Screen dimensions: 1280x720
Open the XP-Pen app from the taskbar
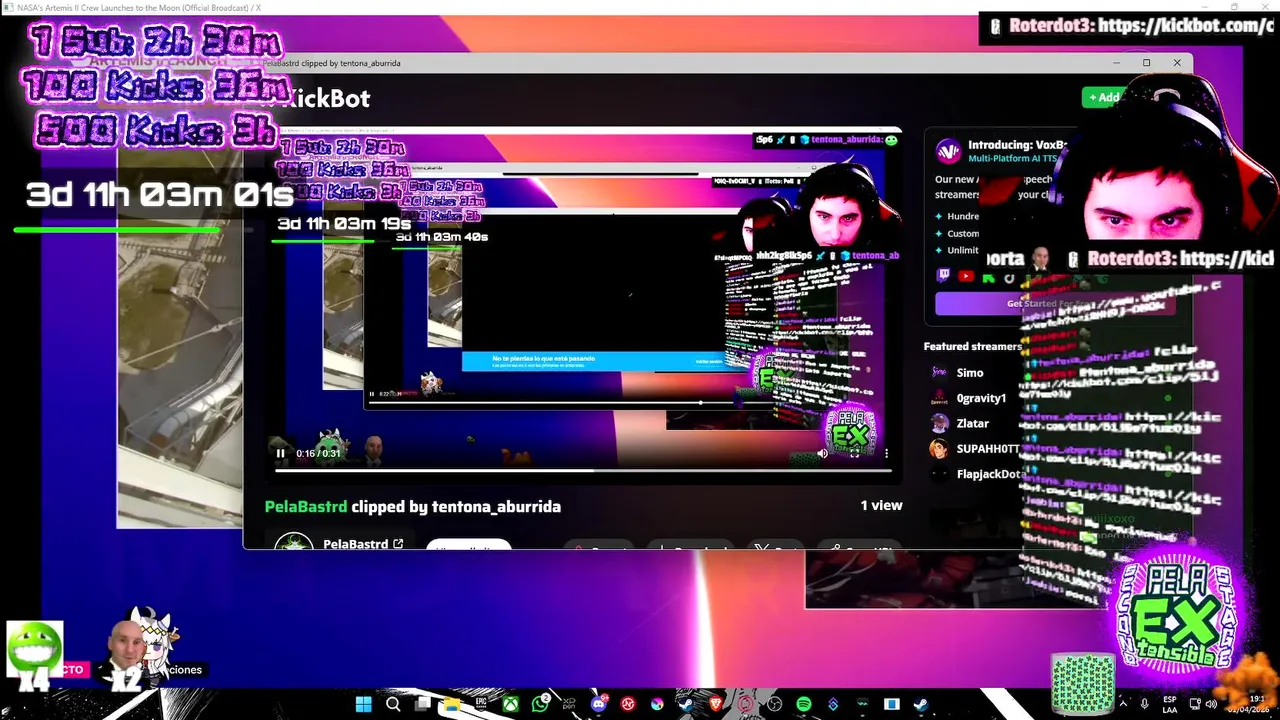[x=569, y=704]
